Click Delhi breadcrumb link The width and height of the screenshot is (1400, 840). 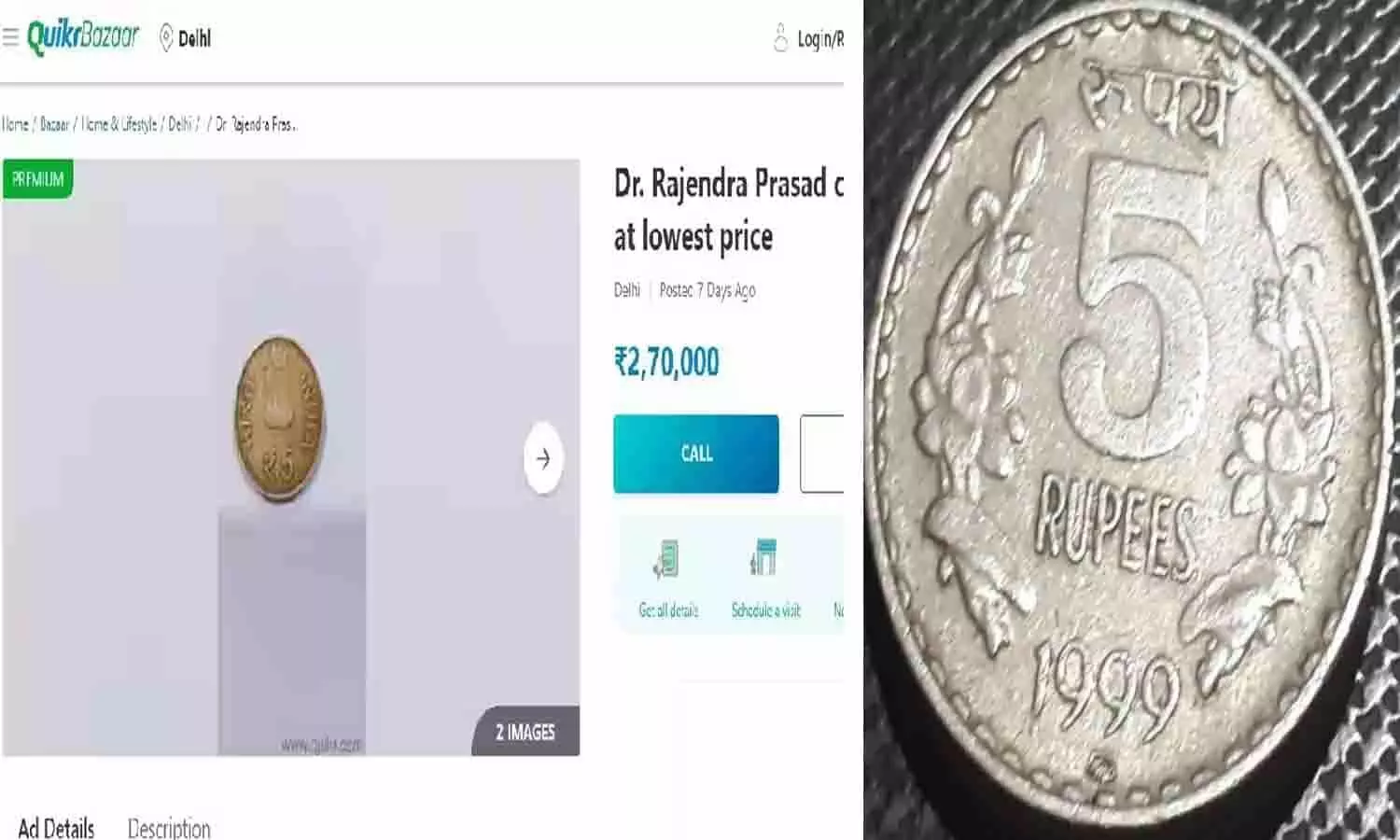179,124
